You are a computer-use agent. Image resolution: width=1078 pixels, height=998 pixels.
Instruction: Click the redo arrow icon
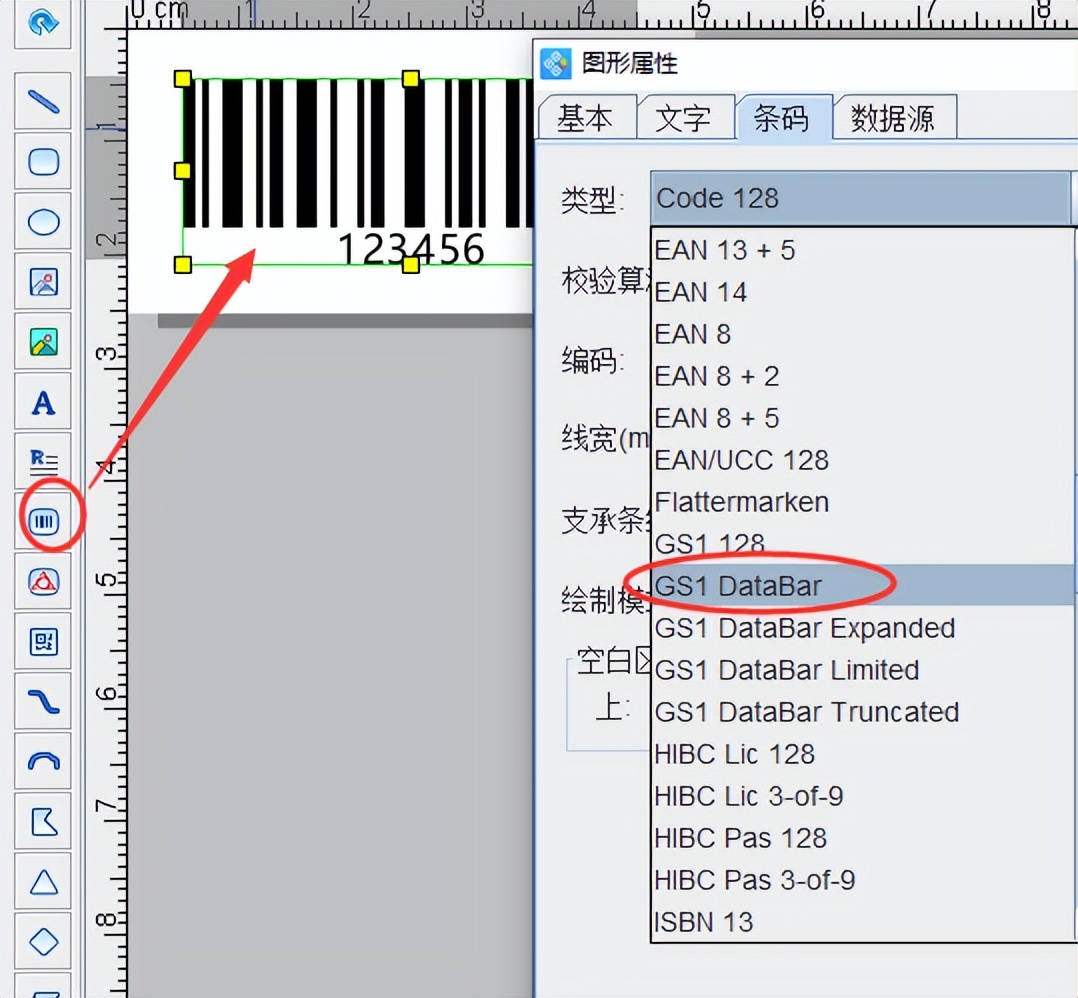click(43, 23)
